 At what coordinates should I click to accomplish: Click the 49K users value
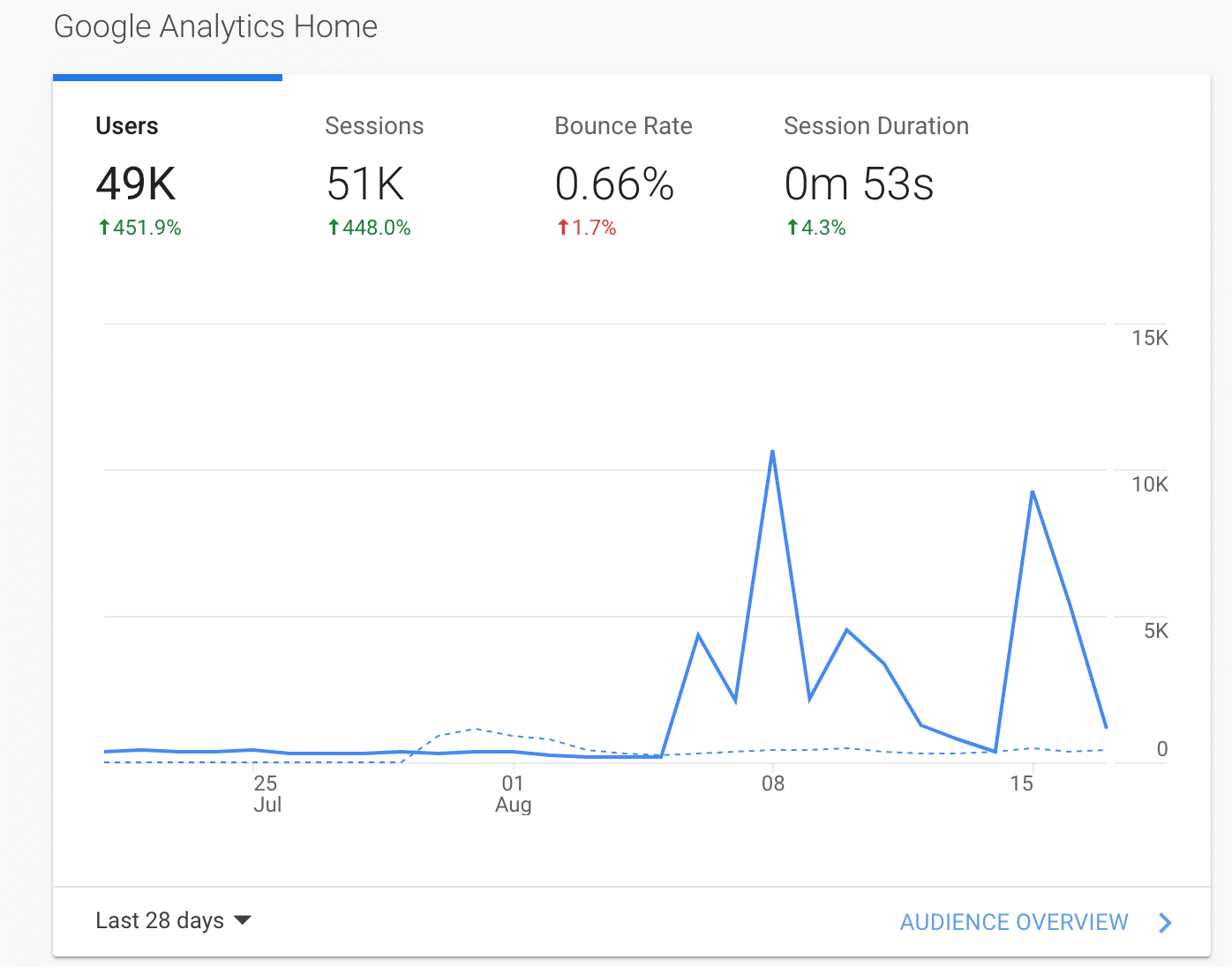click(136, 184)
